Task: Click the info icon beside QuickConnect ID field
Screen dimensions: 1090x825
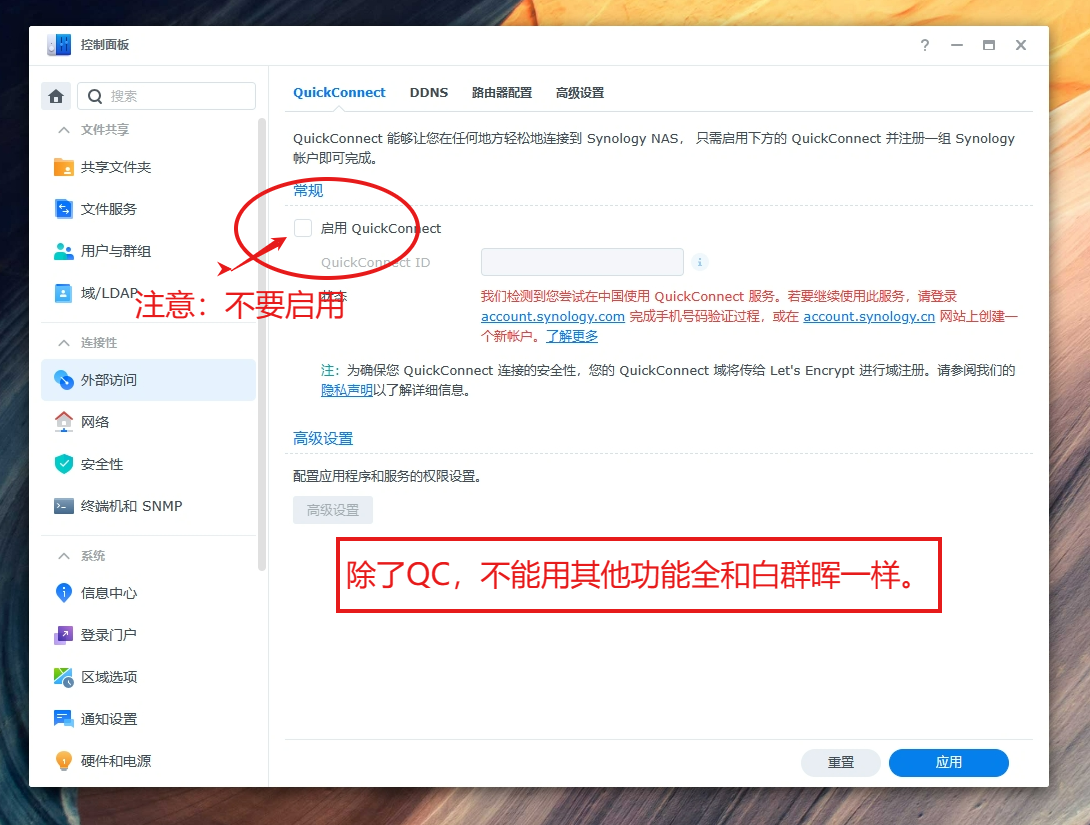Action: pyautogui.click(x=700, y=261)
